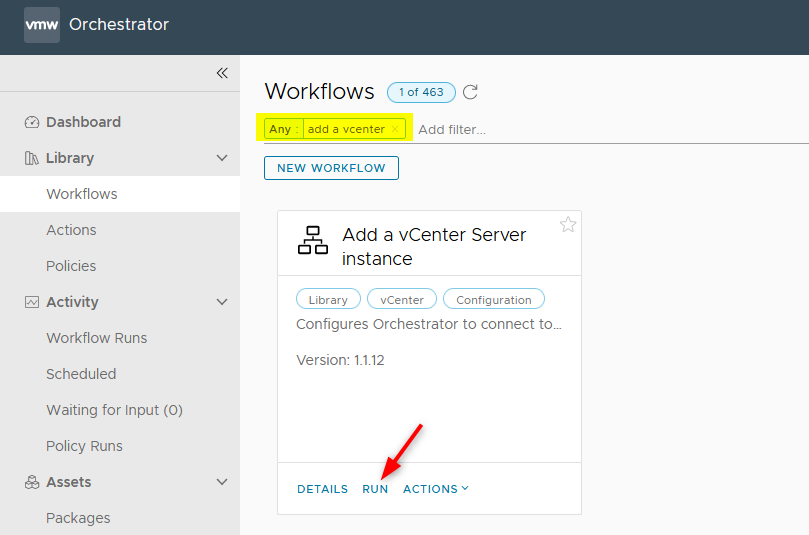The height and width of the screenshot is (535, 809).
Task: Collapse the sidebar with double chevron icon
Action: click(x=222, y=73)
